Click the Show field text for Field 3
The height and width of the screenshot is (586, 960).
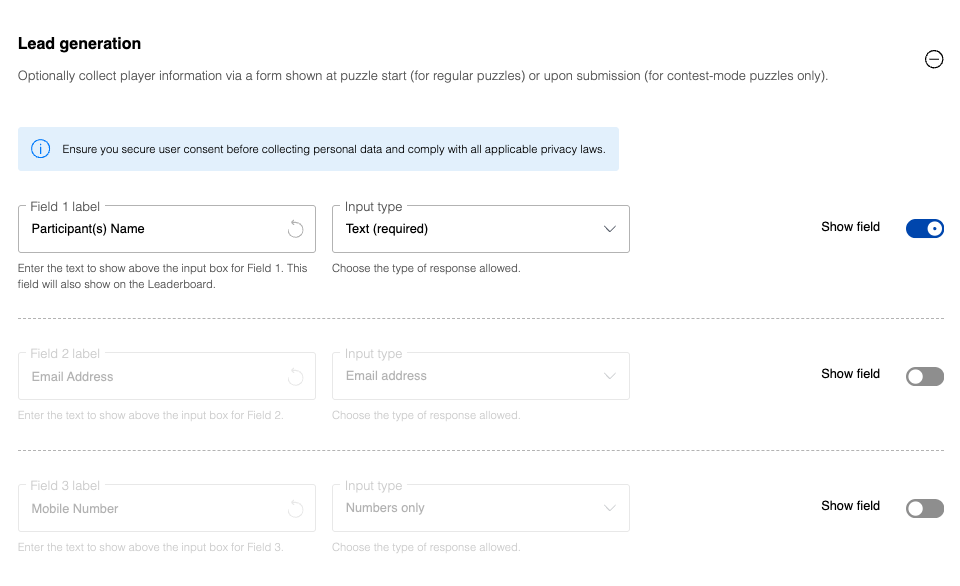(850, 506)
